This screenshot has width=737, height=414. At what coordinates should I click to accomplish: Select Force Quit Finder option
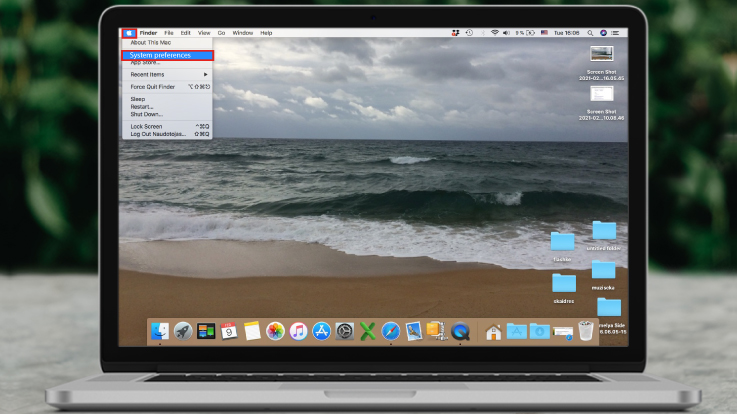(x=155, y=87)
